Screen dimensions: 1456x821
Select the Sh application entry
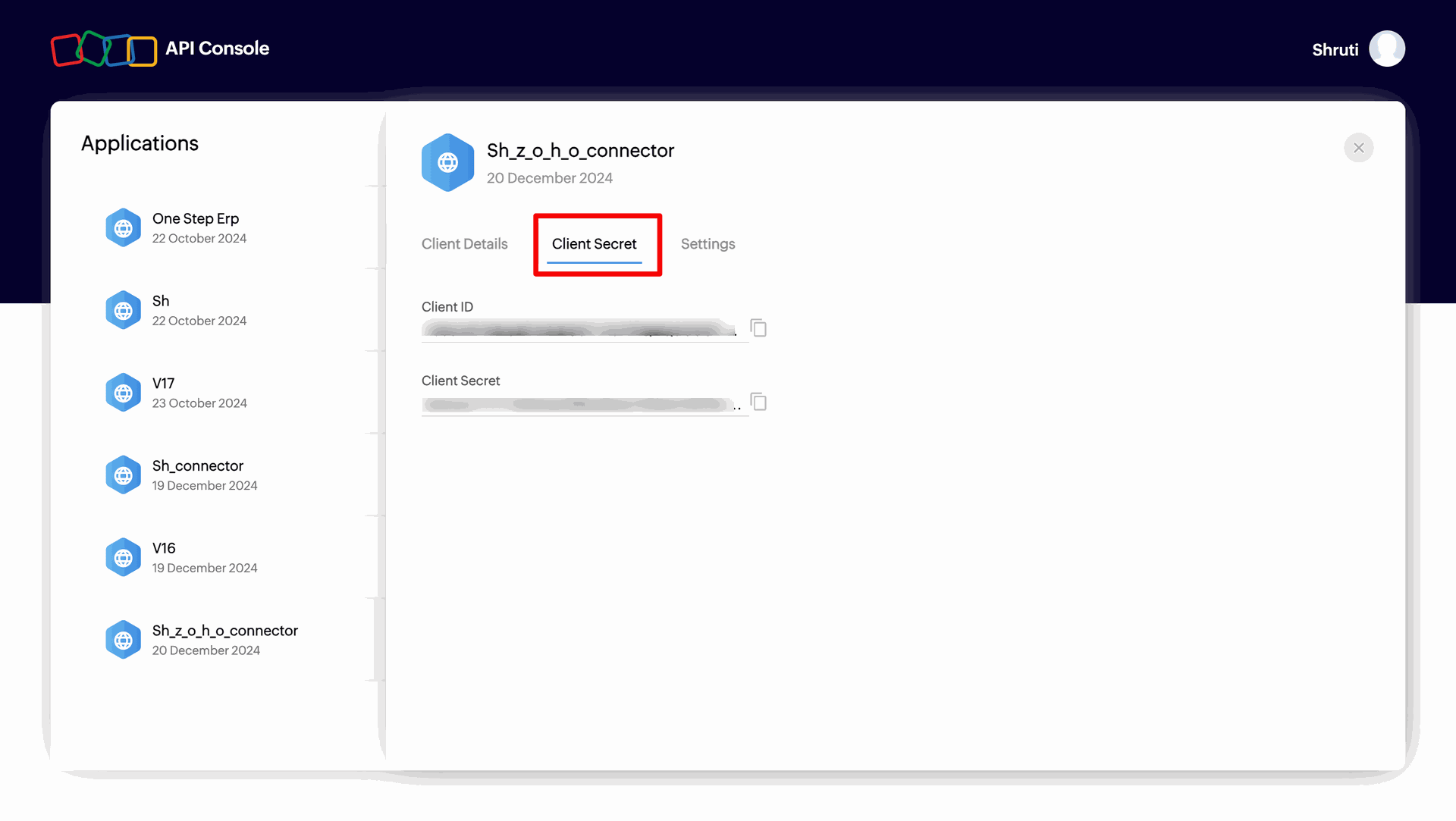[161, 302]
